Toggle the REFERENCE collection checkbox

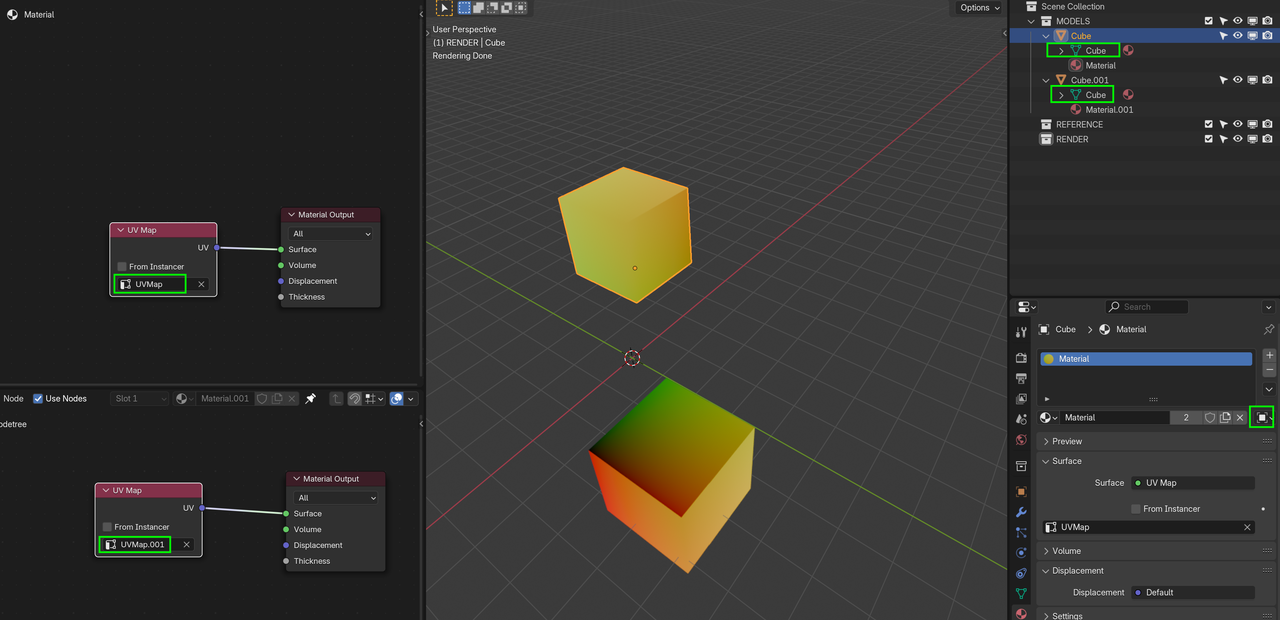point(1208,124)
